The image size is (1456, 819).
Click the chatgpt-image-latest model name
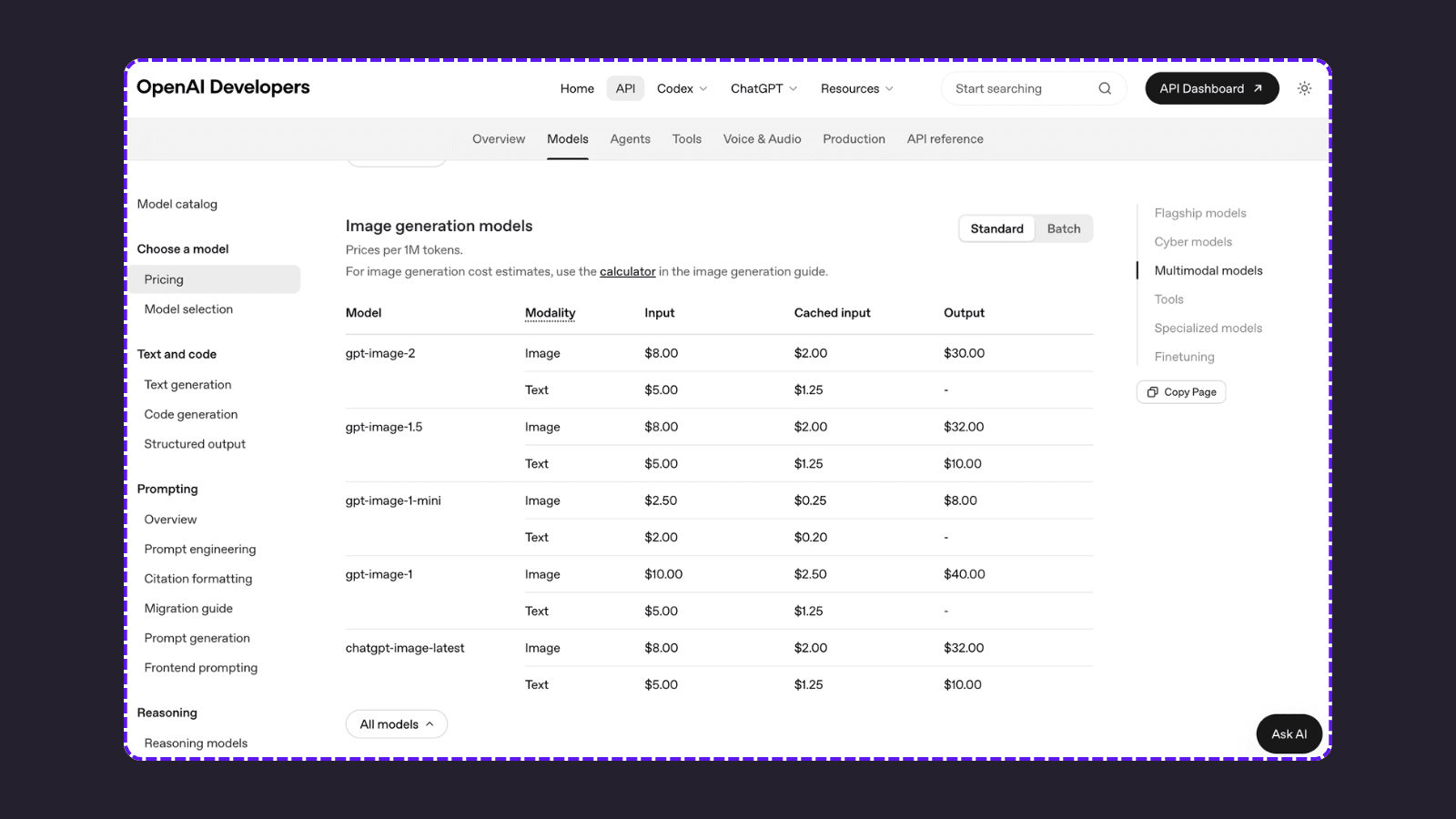(x=405, y=648)
